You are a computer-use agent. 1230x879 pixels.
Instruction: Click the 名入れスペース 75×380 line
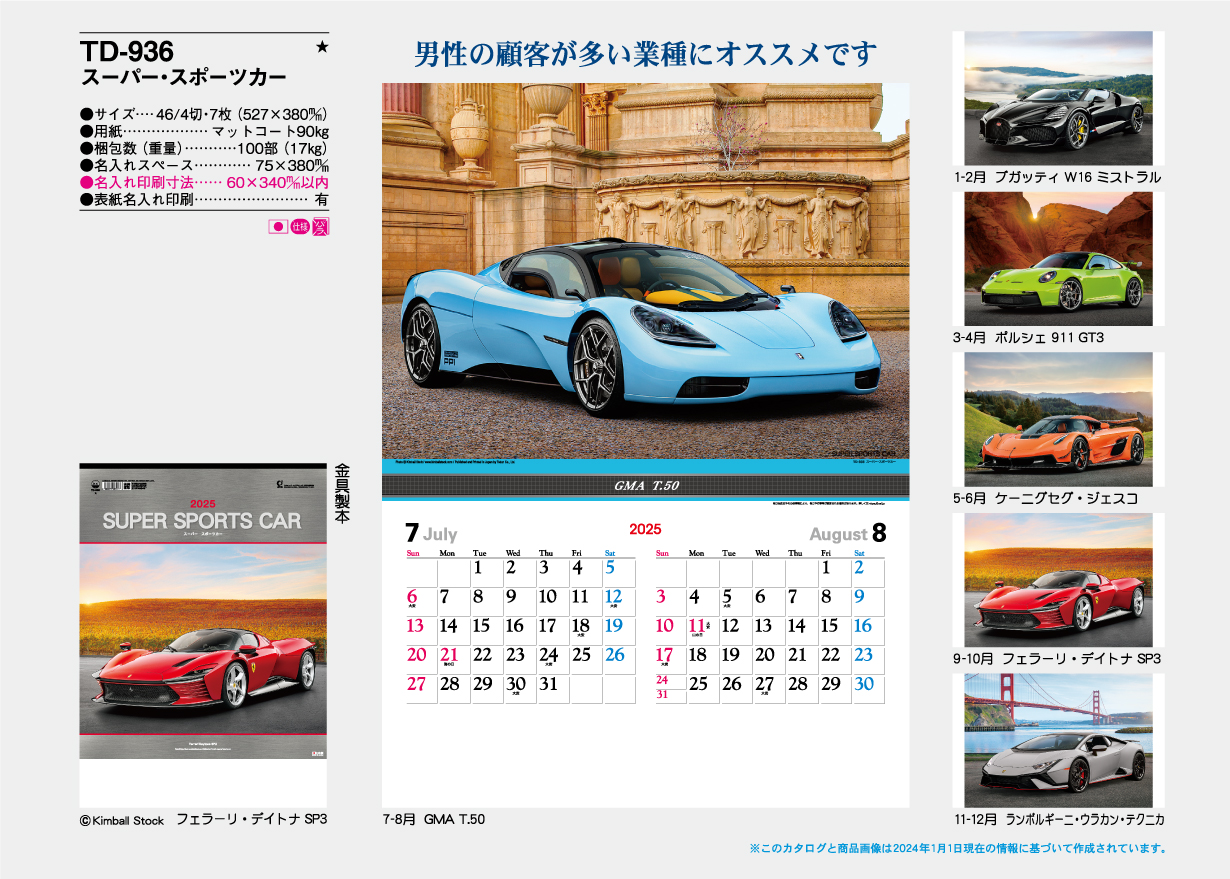coord(204,166)
